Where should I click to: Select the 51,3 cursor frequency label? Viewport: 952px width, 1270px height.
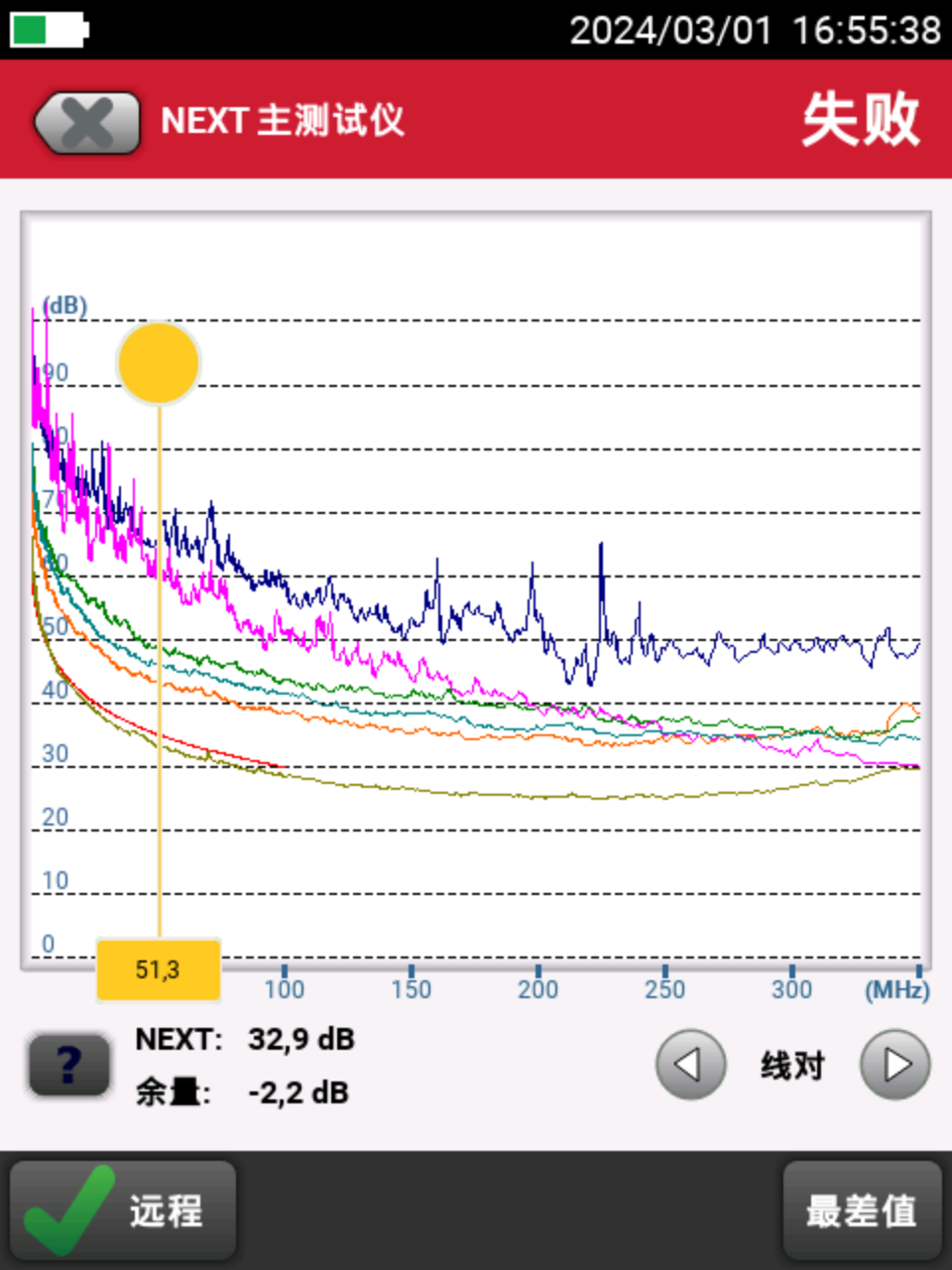coord(158,969)
